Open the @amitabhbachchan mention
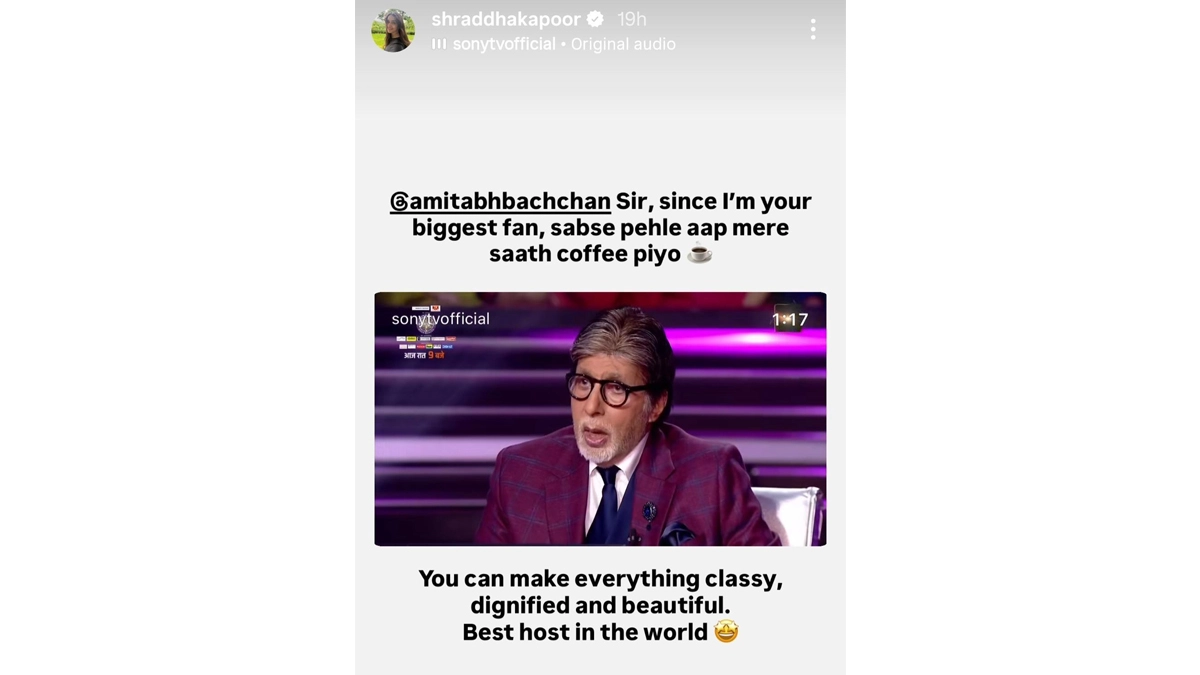The height and width of the screenshot is (675, 1200). coord(500,201)
